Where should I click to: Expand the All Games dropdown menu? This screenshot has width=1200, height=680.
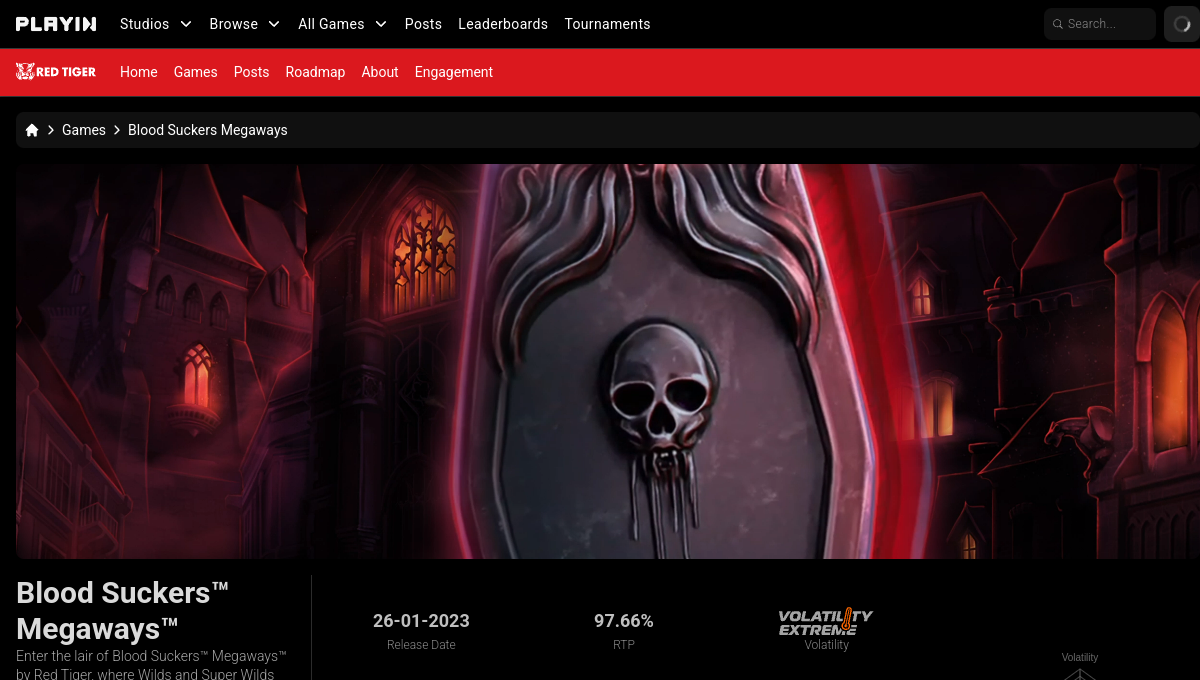[x=343, y=24]
